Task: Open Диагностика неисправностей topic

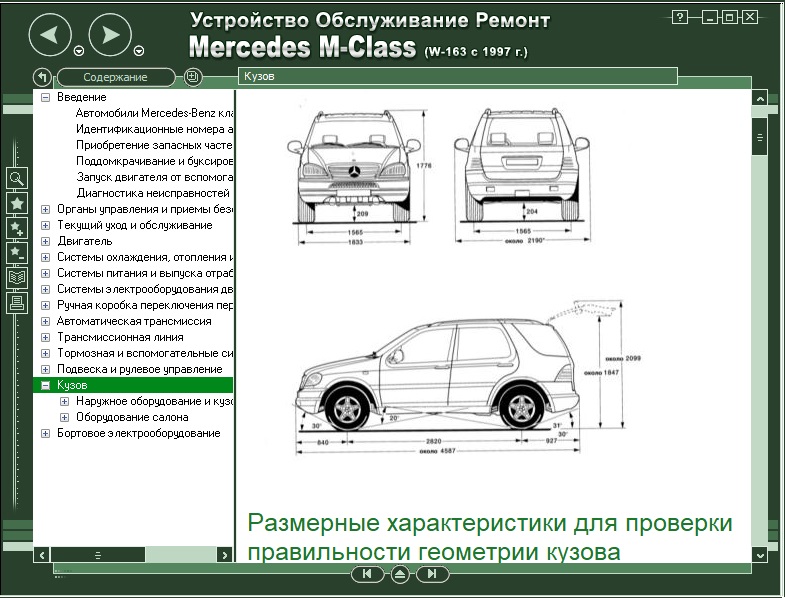Action: [153, 193]
